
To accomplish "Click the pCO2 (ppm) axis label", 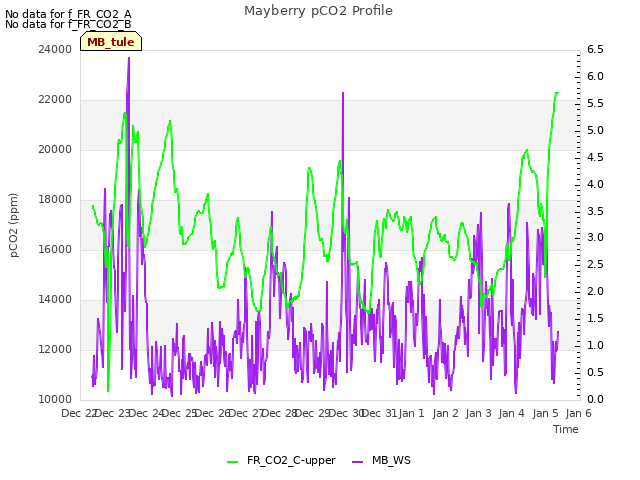I will pyautogui.click(x=13, y=225).
